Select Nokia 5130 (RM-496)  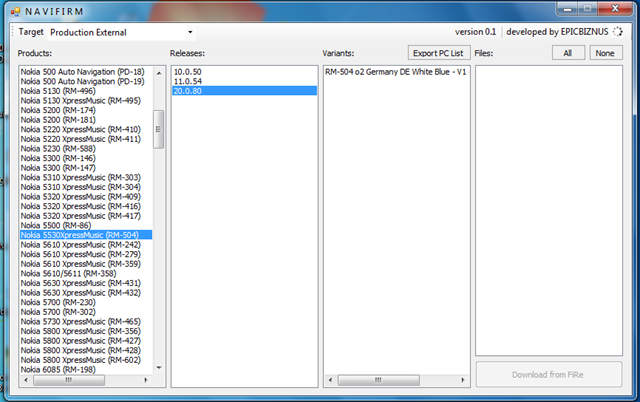(86, 91)
